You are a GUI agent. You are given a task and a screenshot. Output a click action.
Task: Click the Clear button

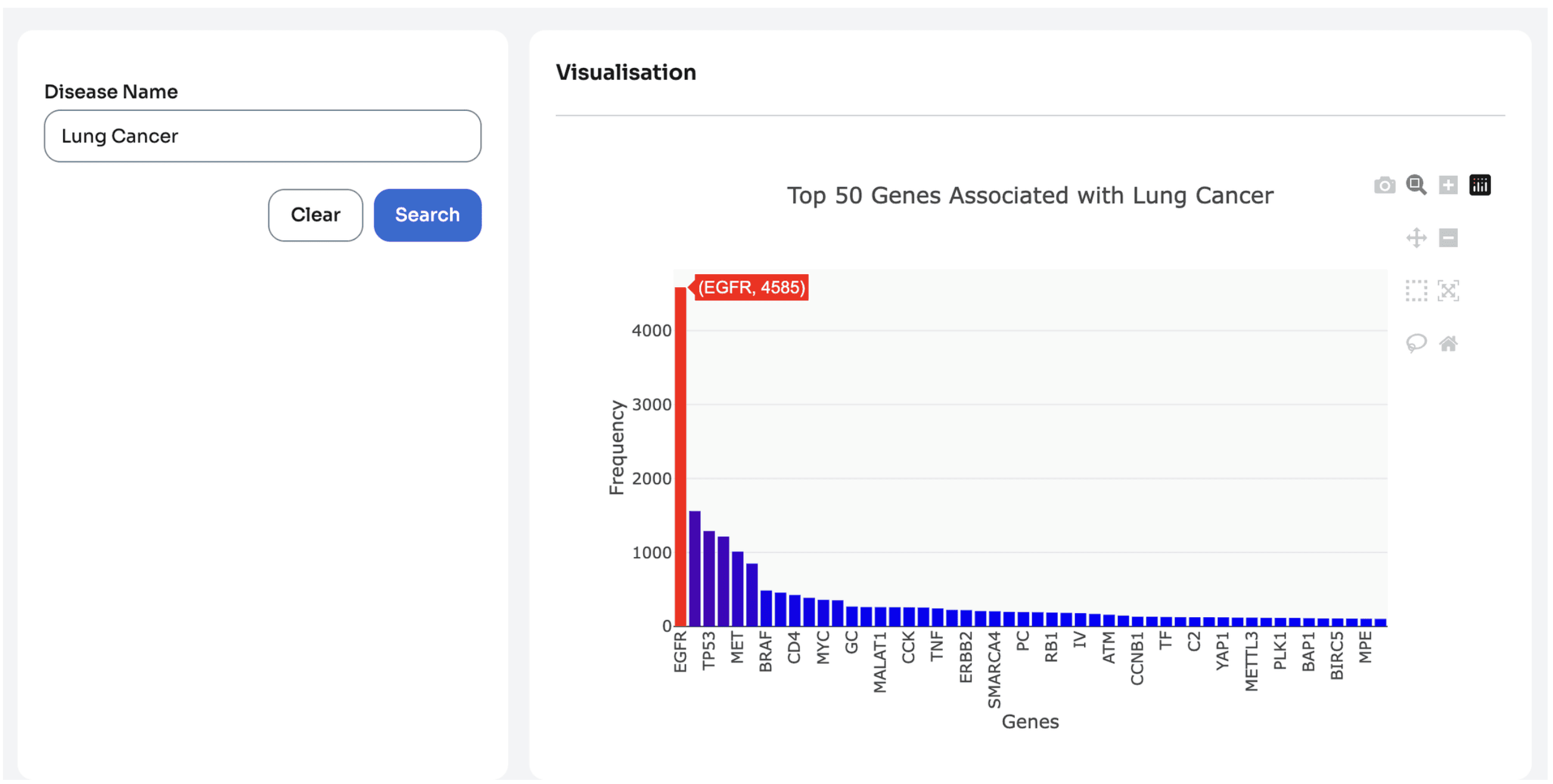pos(315,215)
